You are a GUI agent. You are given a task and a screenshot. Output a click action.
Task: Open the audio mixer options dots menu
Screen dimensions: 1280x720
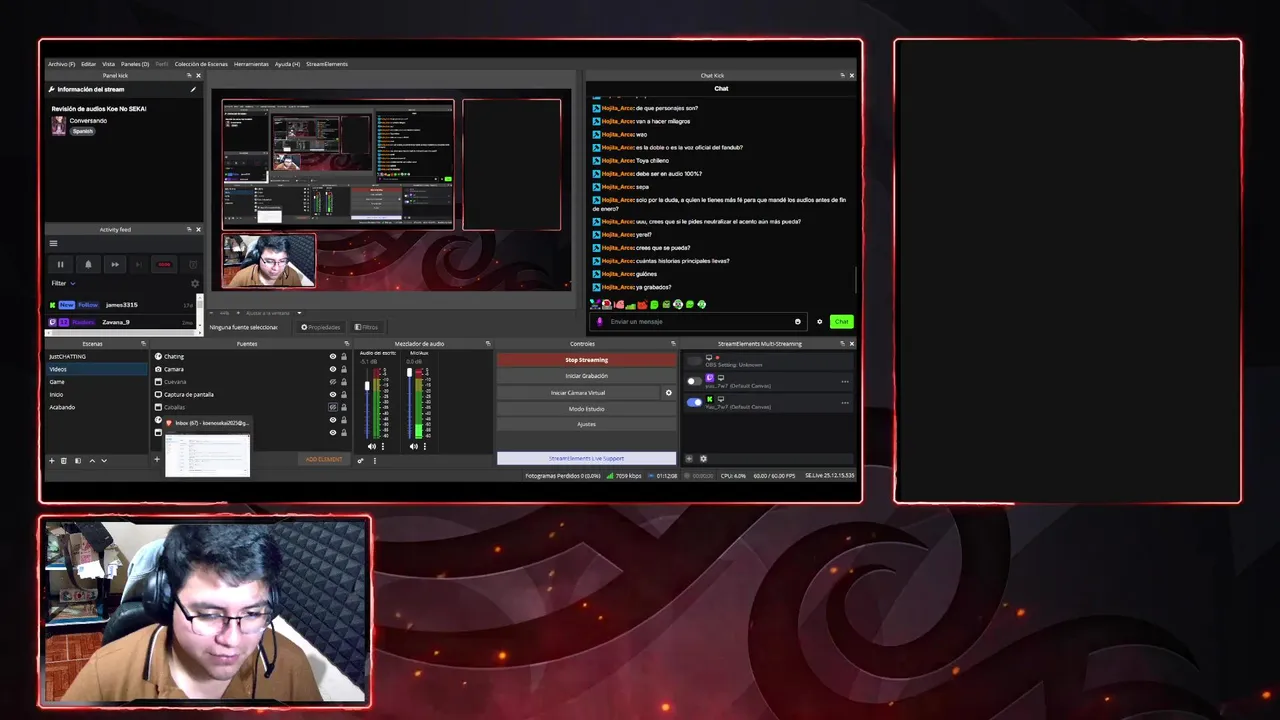[375, 460]
